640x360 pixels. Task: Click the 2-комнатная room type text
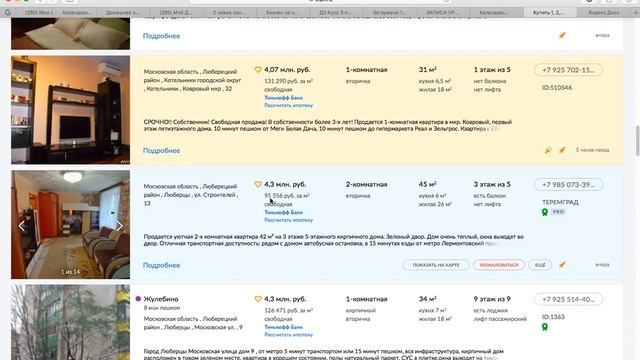(367, 184)
